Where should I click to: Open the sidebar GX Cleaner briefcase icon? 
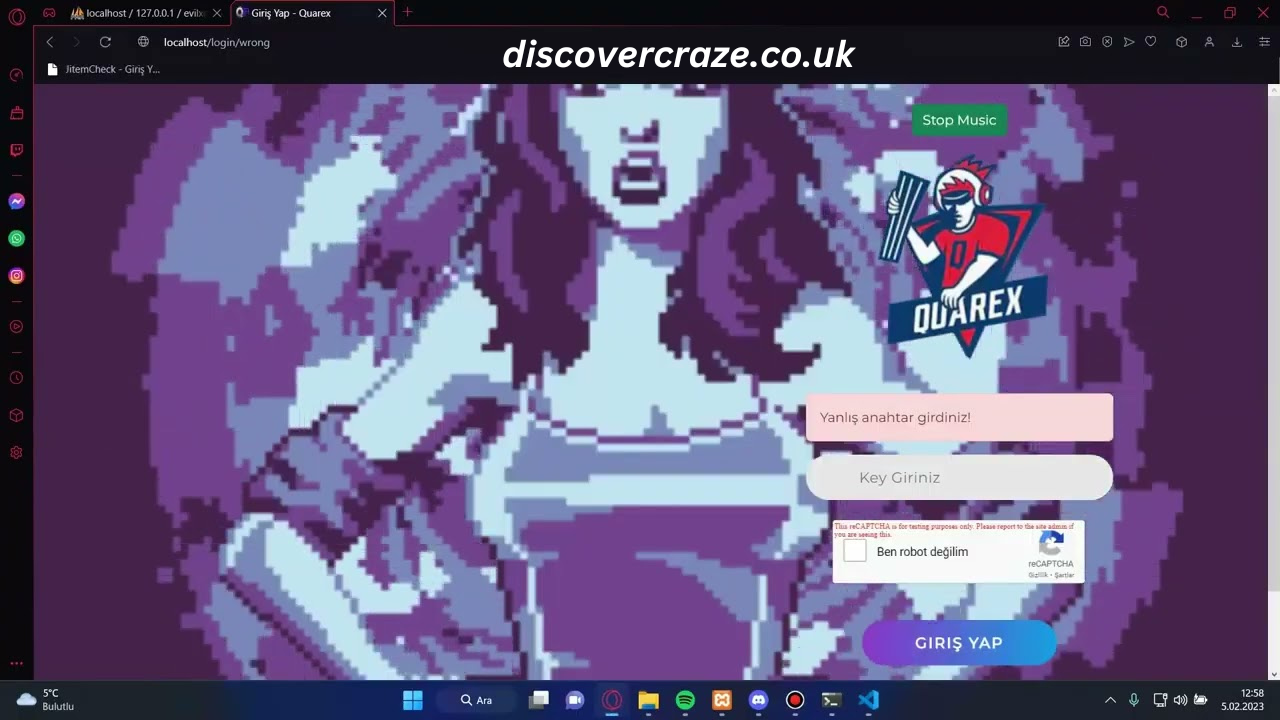pyautogui.click(x=16, y=113)
